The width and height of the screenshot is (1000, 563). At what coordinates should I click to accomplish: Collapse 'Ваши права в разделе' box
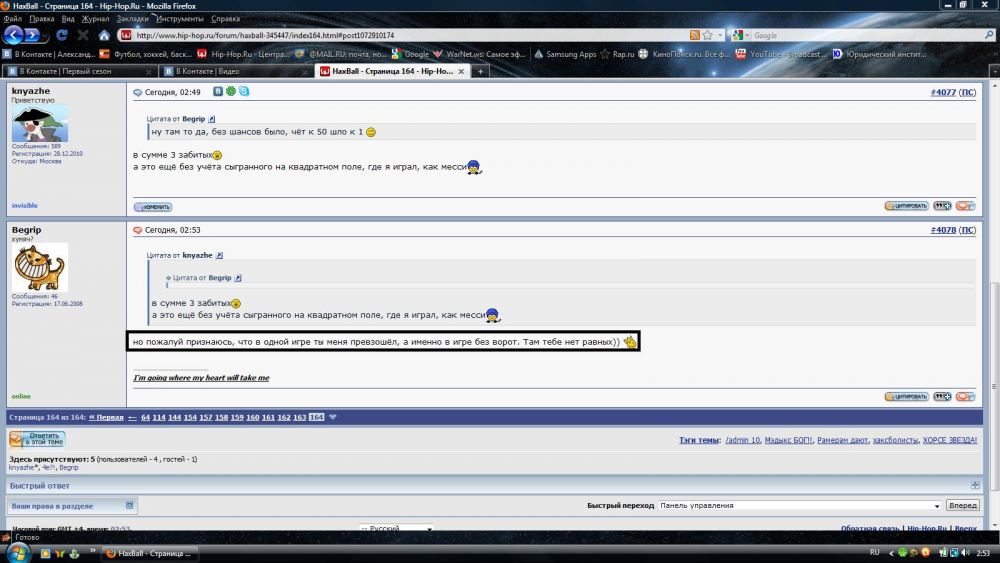pos(129,506)
